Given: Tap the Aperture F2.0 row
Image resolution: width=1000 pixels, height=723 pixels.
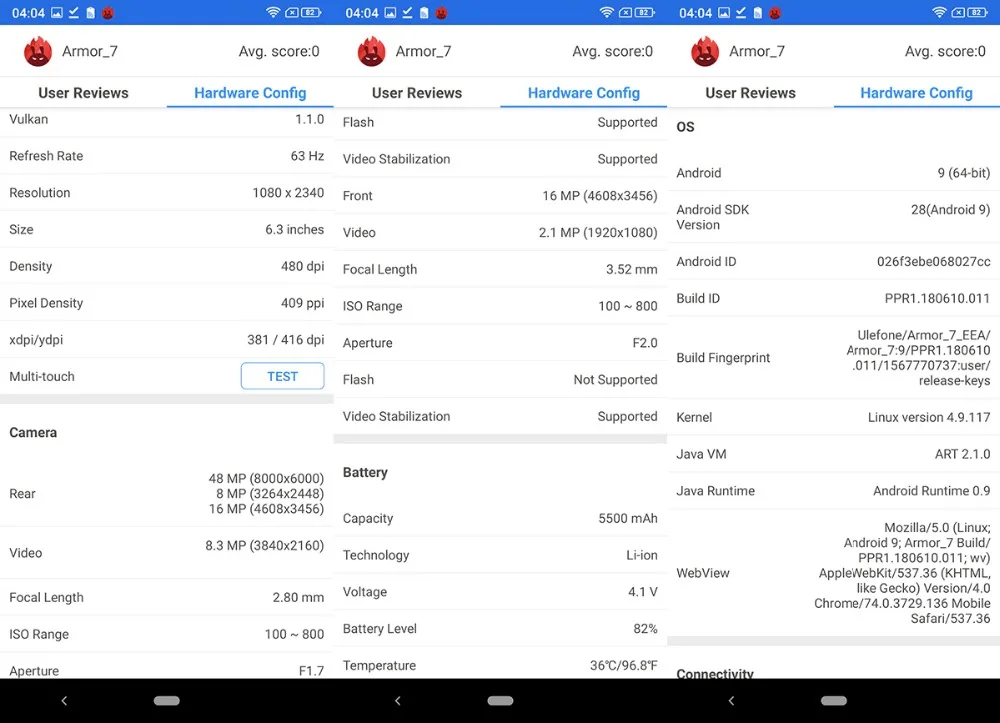Looking at the screenshot, I should [x=500, y=343].
